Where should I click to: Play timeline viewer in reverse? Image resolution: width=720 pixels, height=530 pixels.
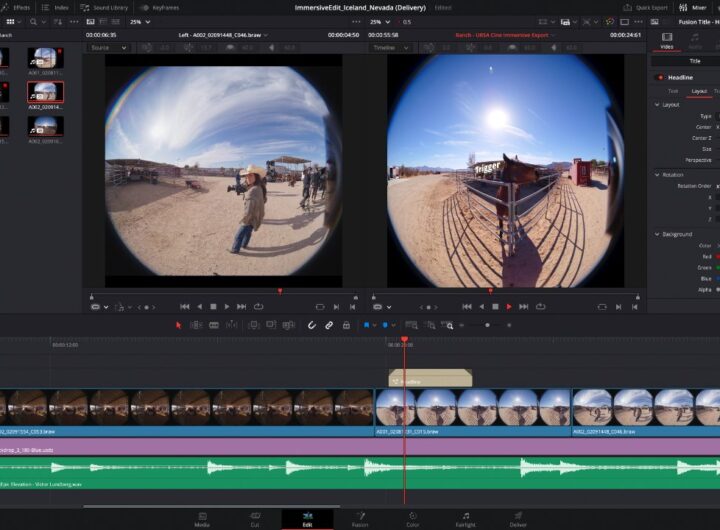click(481, 306)
